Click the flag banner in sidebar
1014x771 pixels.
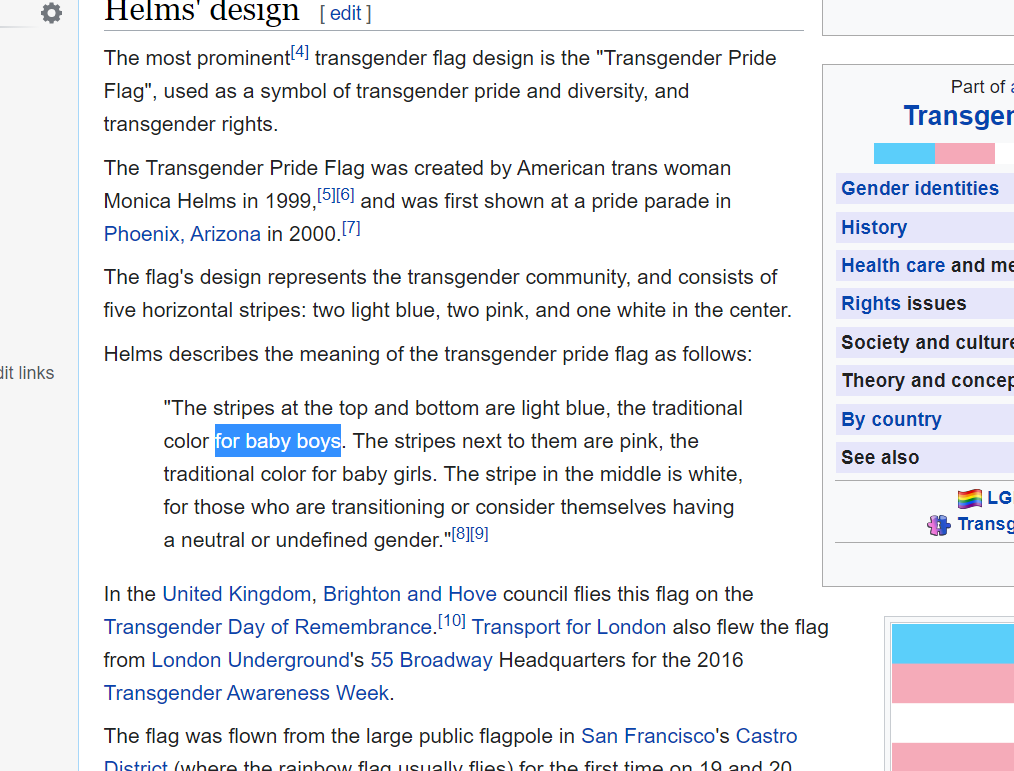(x=944, y=153)
